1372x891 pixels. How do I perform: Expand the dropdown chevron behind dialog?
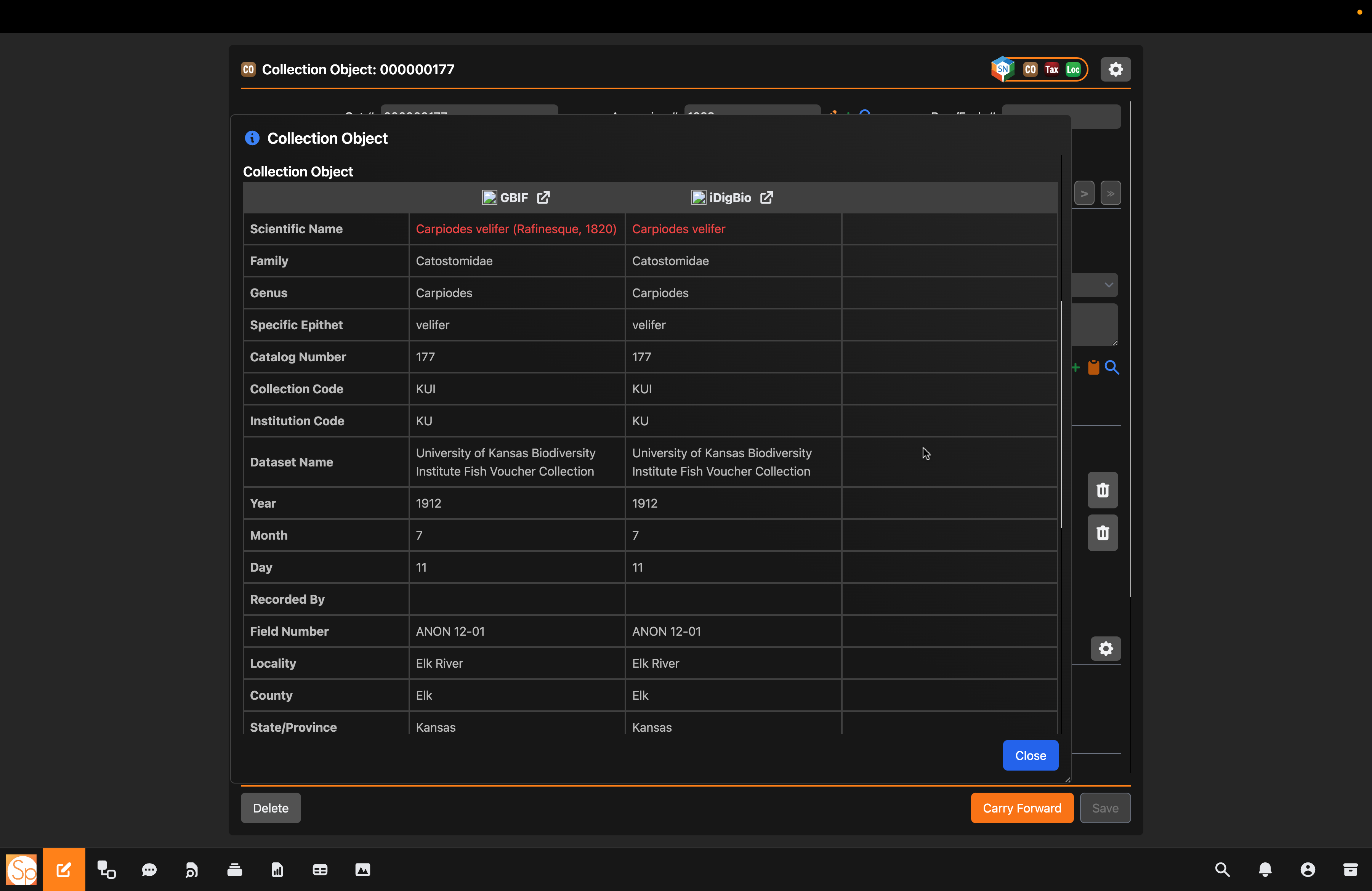[1108, 285]
